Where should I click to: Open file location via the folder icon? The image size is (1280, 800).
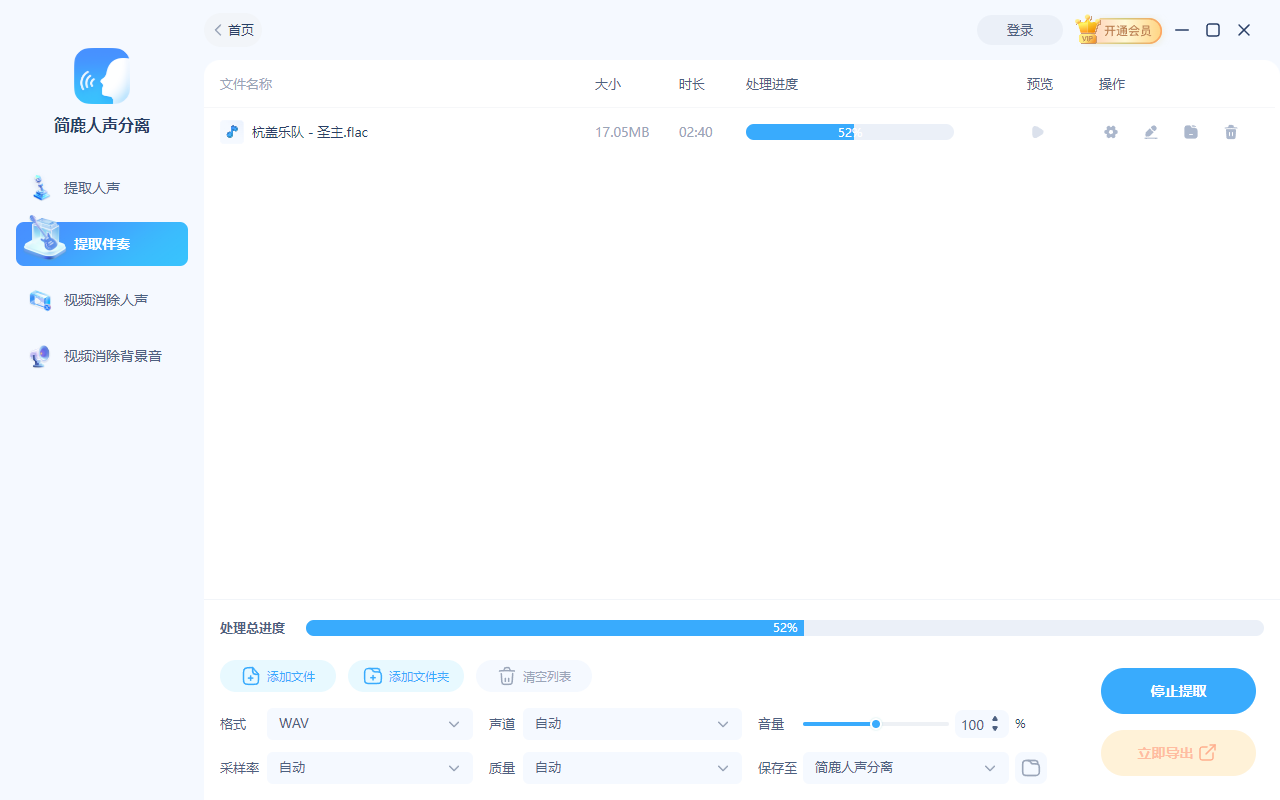point(1190,131)
